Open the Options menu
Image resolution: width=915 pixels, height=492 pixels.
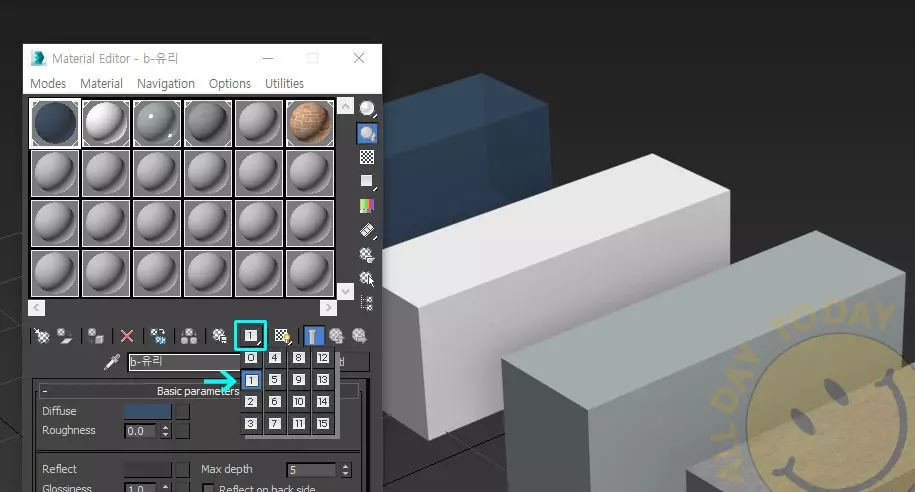(230, 83)
